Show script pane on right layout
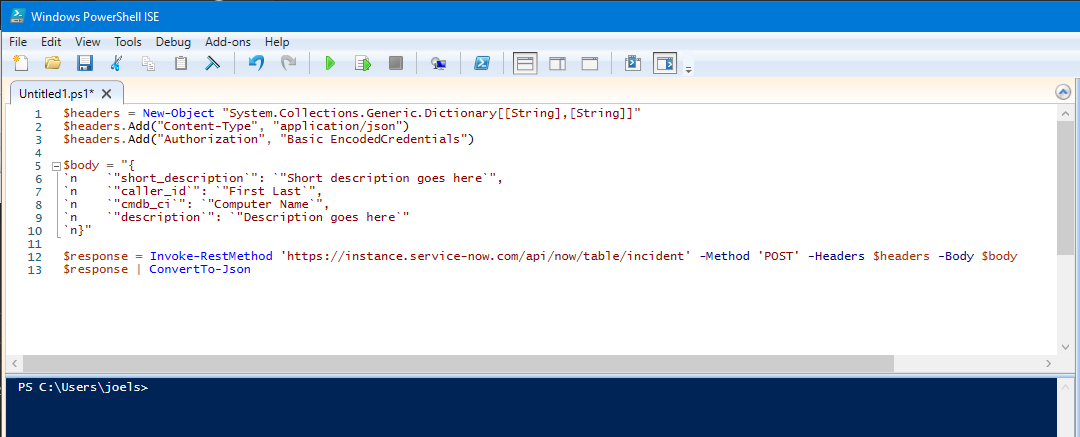 click(x=557, y=63)
